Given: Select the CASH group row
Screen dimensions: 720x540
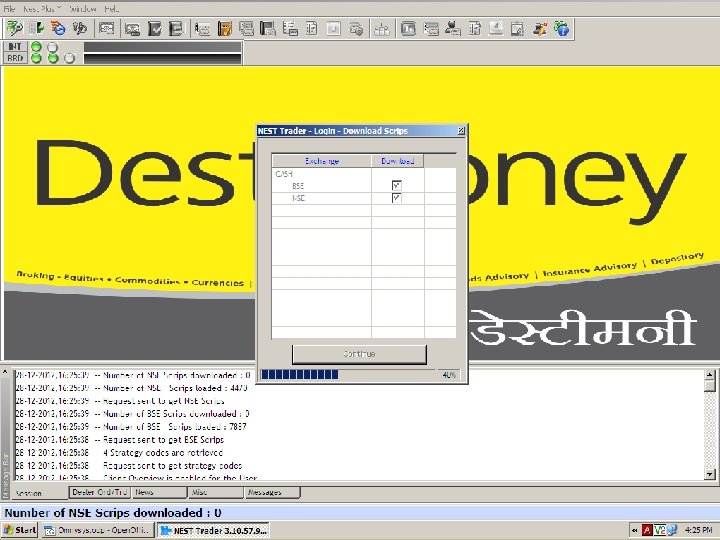Looking at the screenshot, I should coord(284,174).
